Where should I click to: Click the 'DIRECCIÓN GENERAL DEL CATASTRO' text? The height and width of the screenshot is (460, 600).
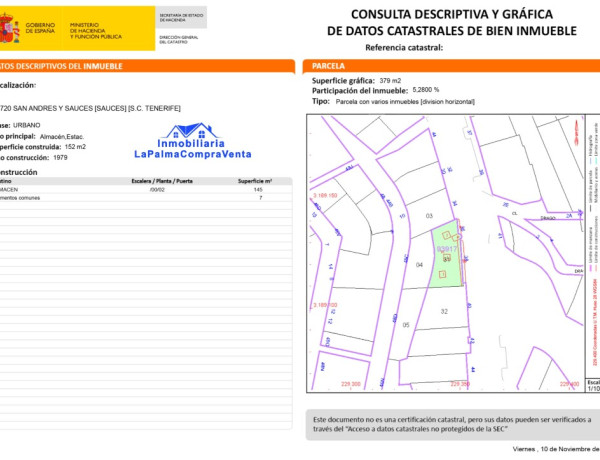tap(179, 40)
